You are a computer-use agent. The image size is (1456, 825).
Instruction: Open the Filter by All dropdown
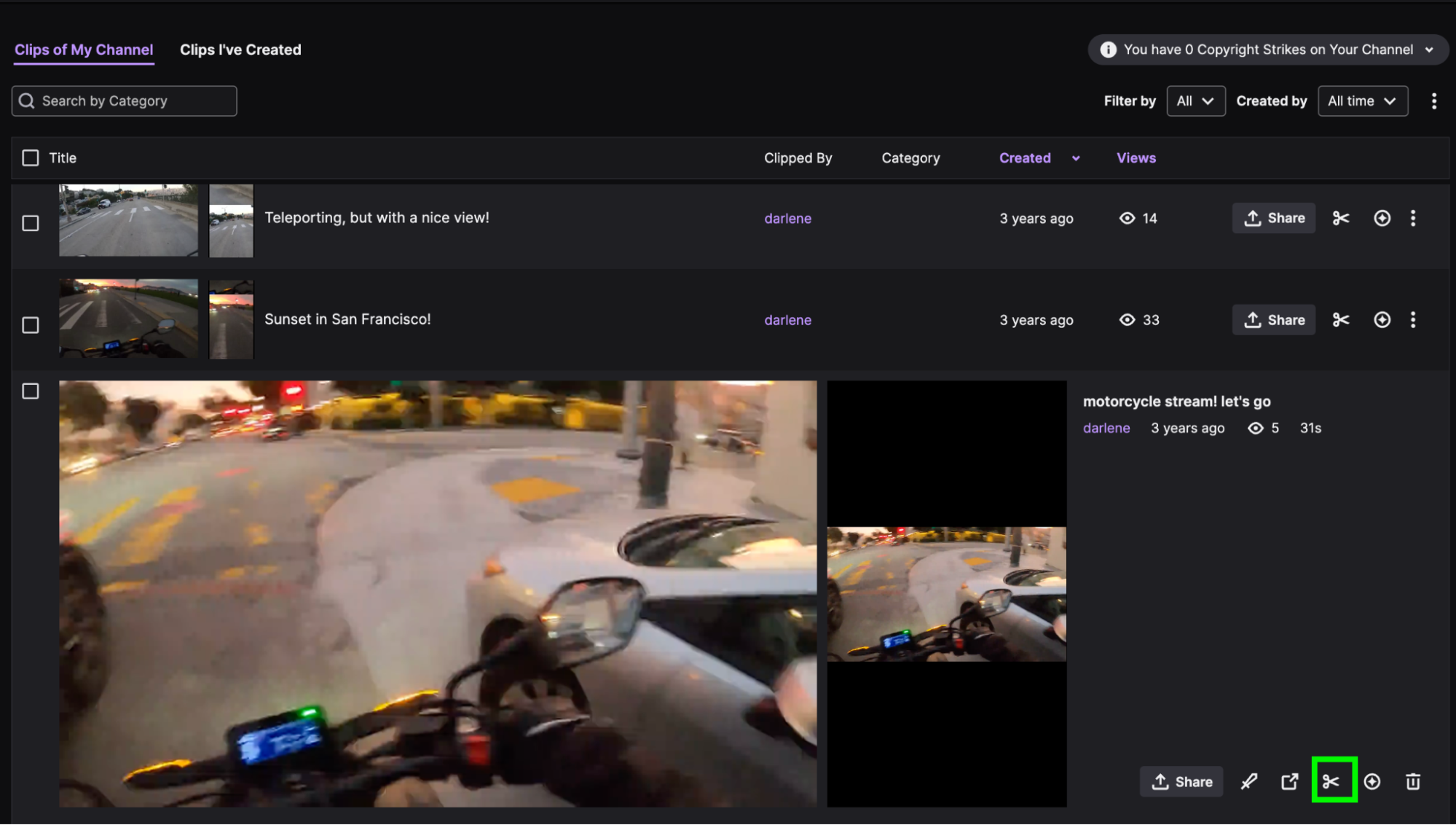point(1195,101)
